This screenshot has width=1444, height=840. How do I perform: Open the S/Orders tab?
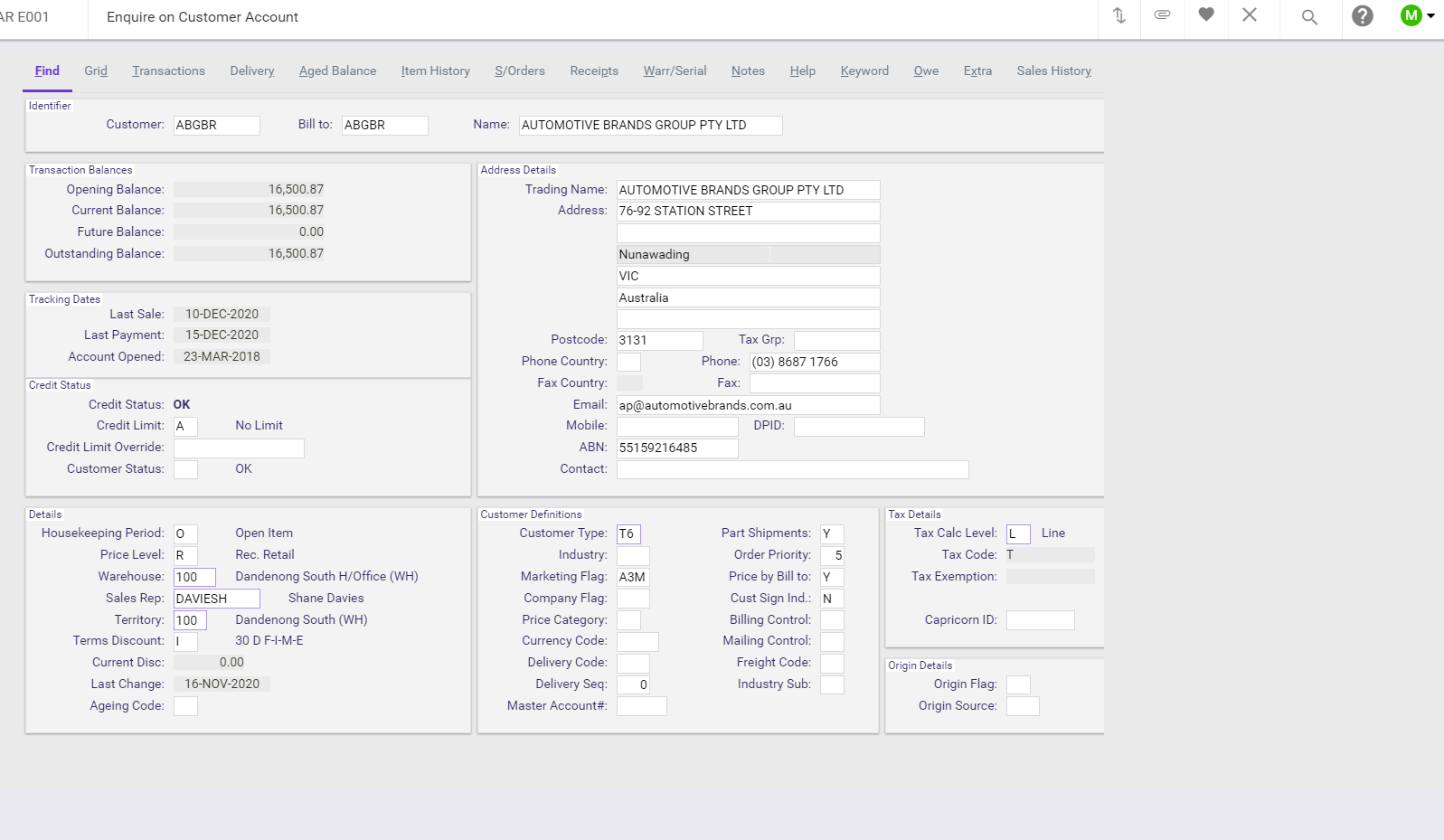[x=520, y=71]
